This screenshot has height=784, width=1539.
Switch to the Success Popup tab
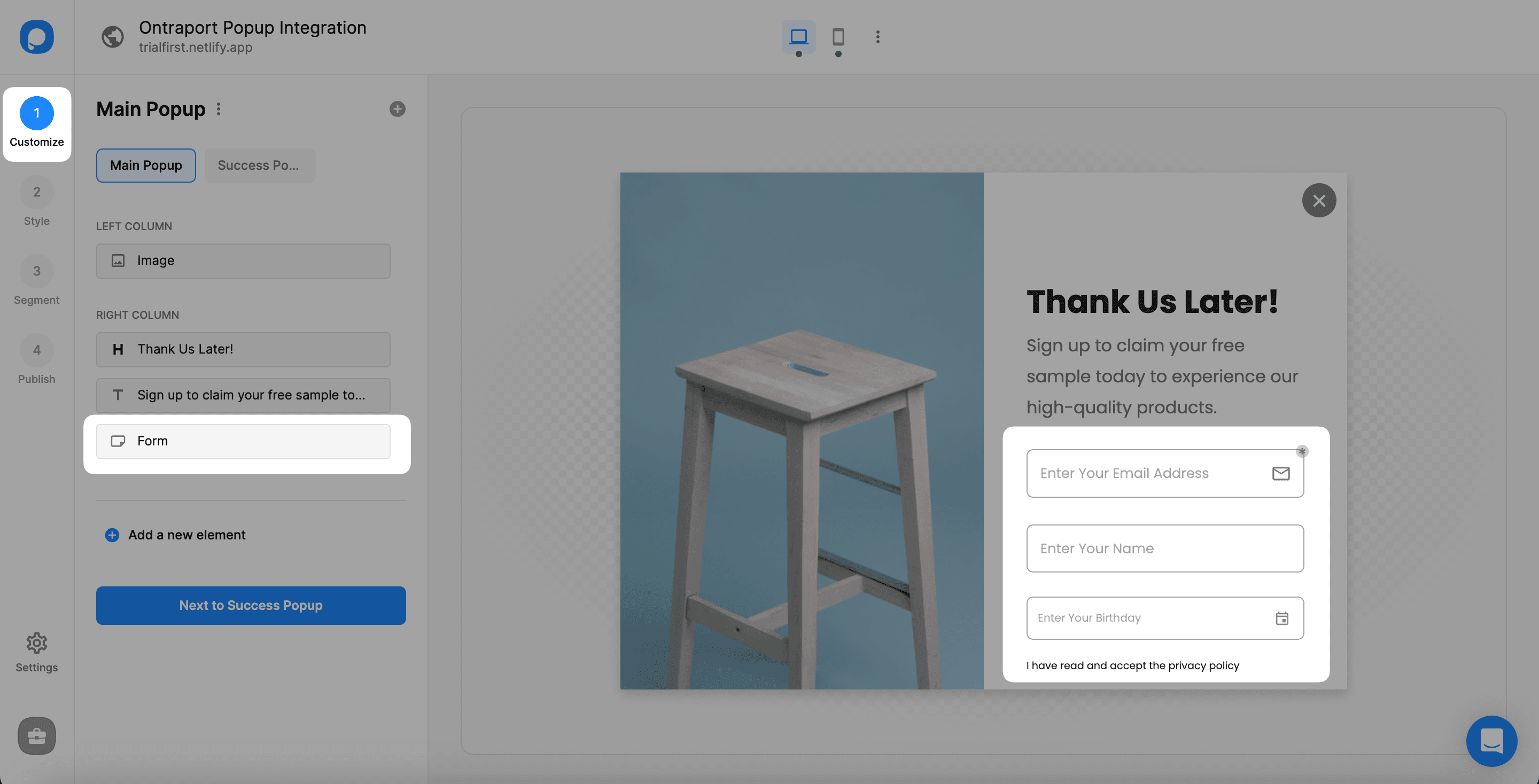click(x=258, y=165)
